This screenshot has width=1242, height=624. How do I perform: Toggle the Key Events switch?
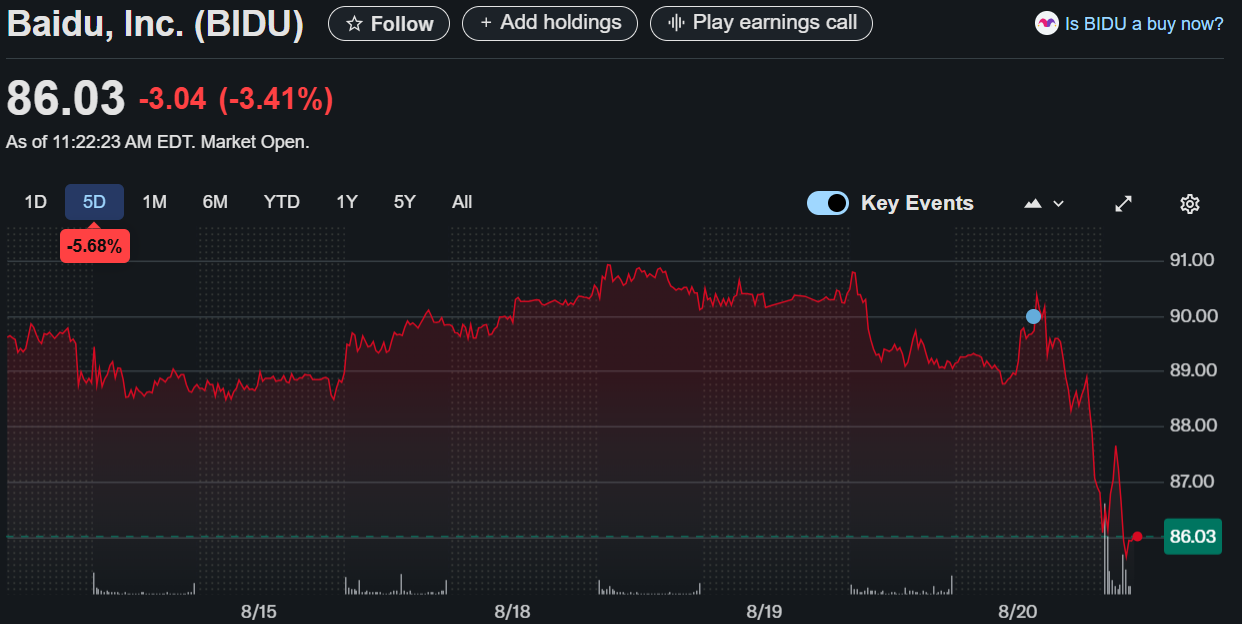(x=828, y=203)
